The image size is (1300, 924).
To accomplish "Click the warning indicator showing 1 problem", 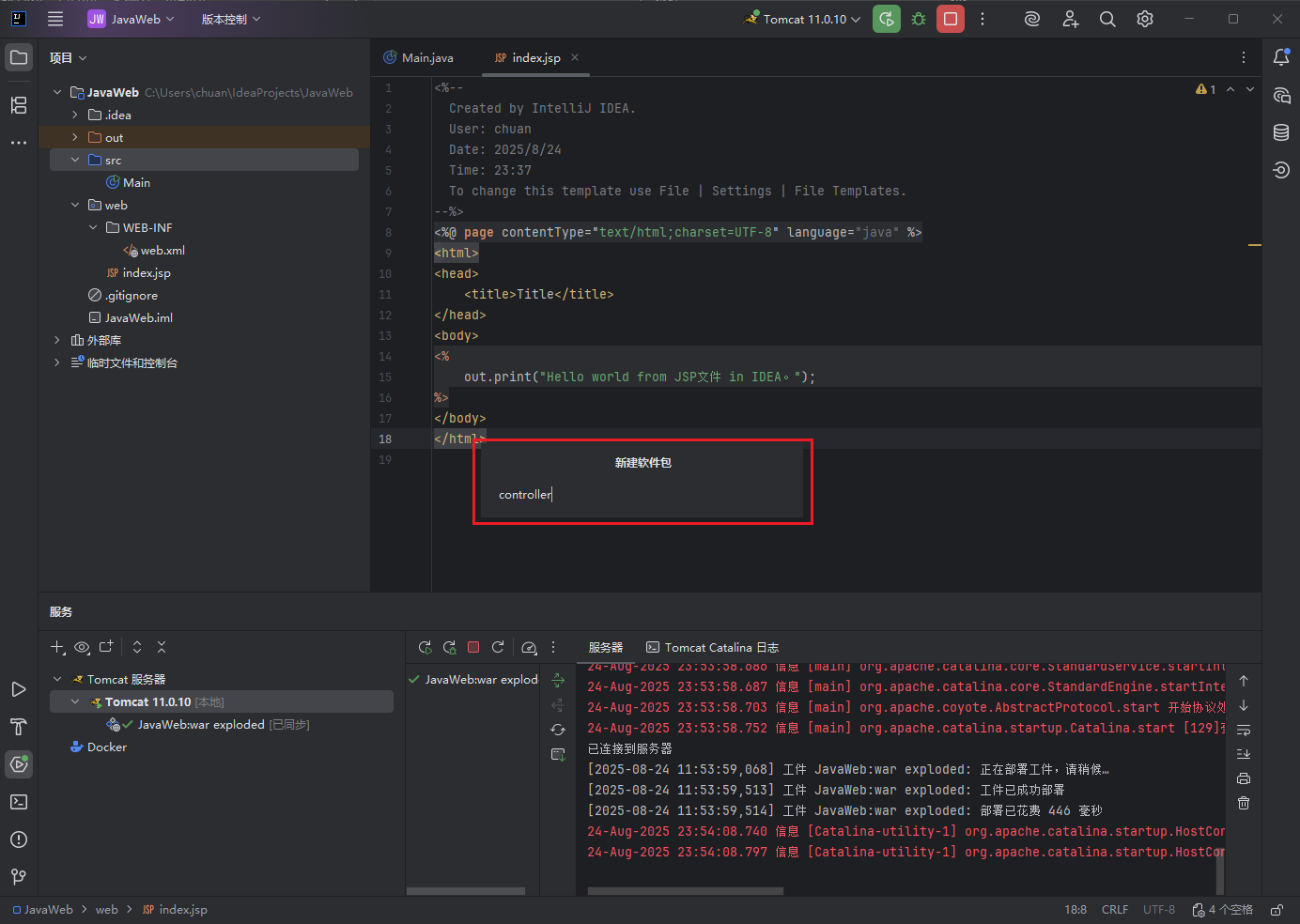I will 1206,89.
